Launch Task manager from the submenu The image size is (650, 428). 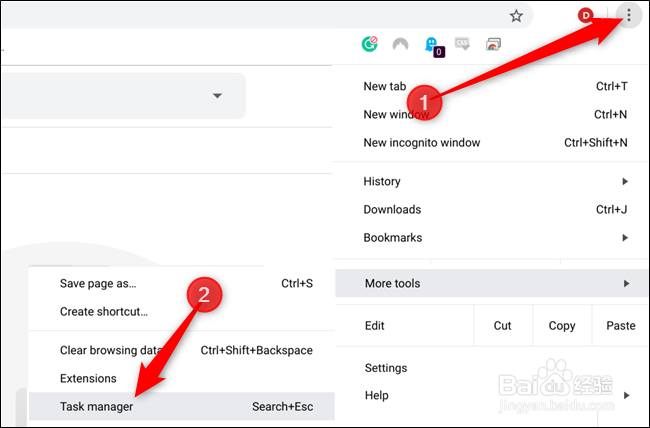(x=182, y=406)
